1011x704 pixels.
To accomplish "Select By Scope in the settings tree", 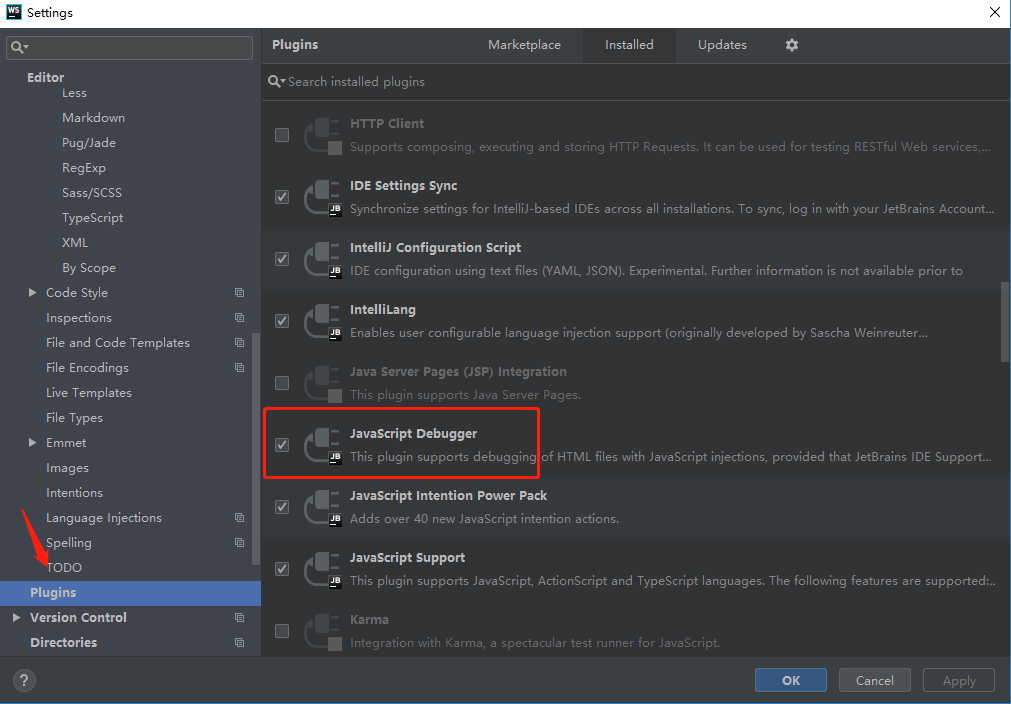I will (89, 268).
